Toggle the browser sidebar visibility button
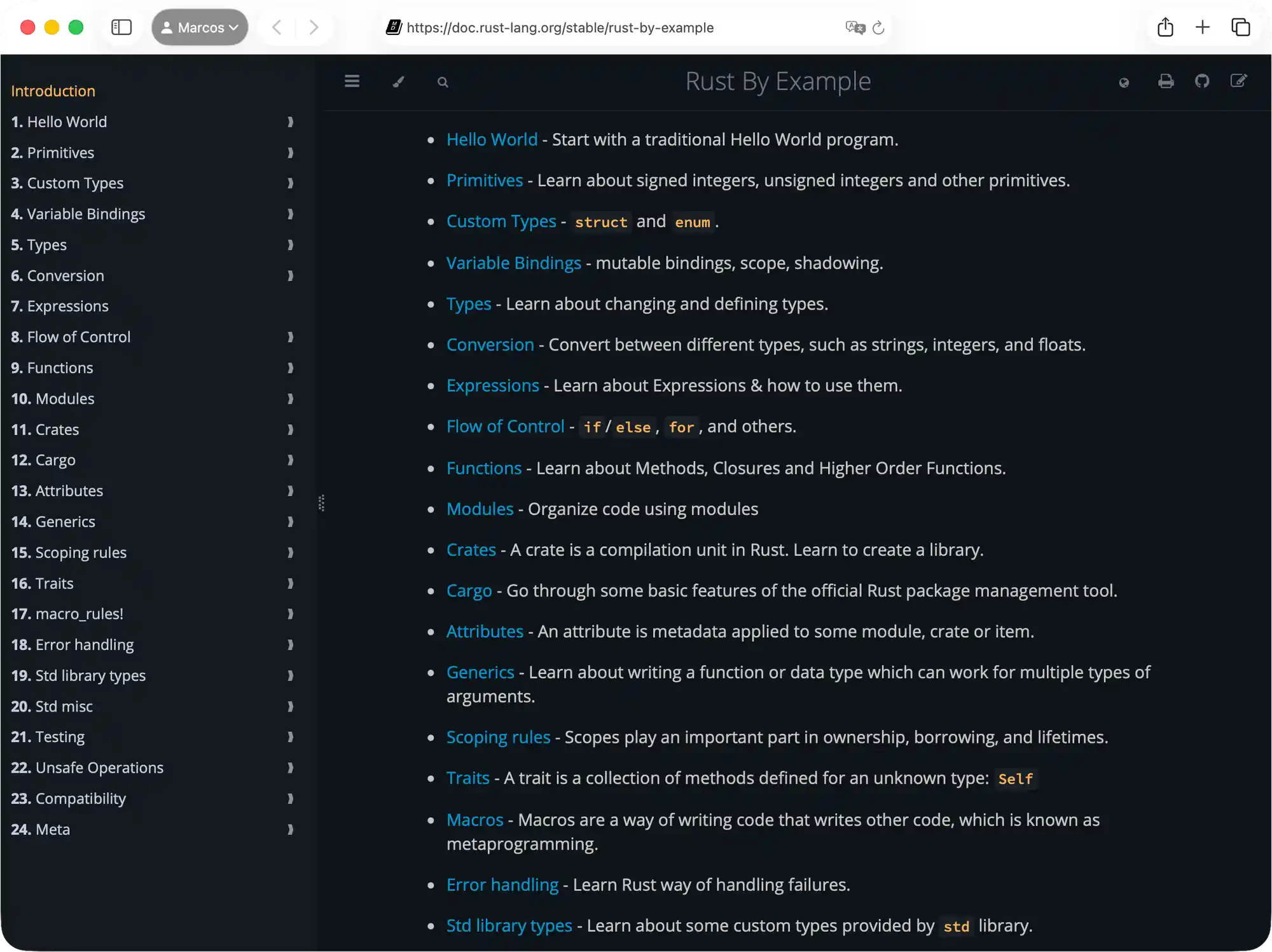This screenshot has height=952, width=1272. [x=121, y=27]
